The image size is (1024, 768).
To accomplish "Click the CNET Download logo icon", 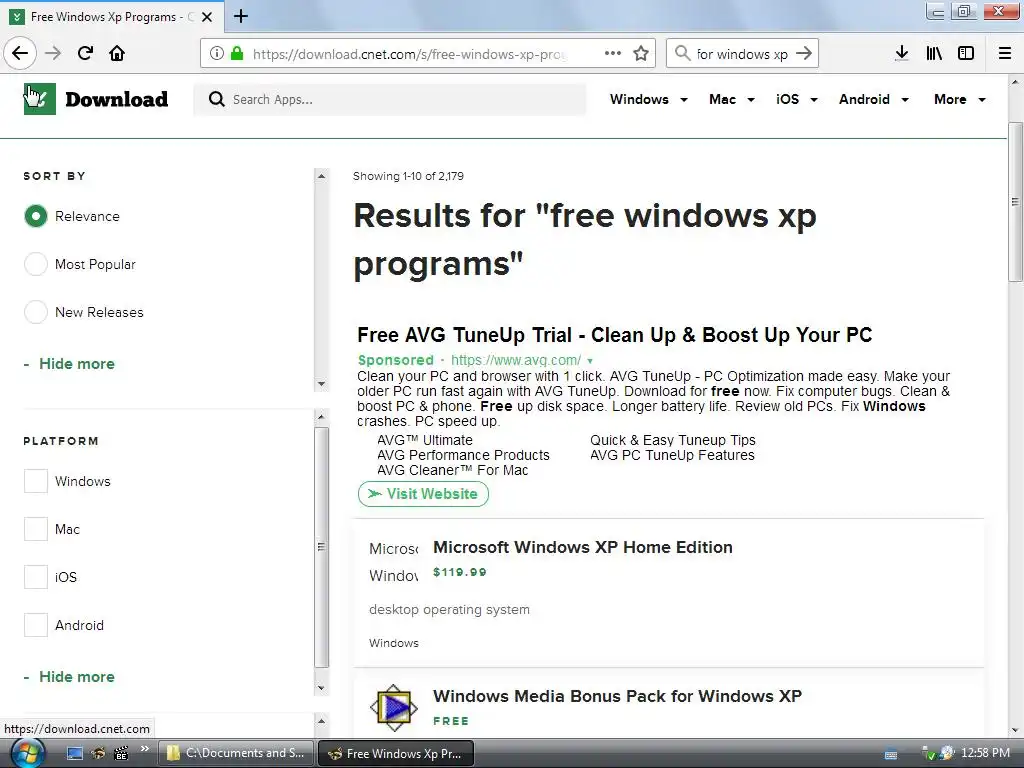I will tap(39, 99).
